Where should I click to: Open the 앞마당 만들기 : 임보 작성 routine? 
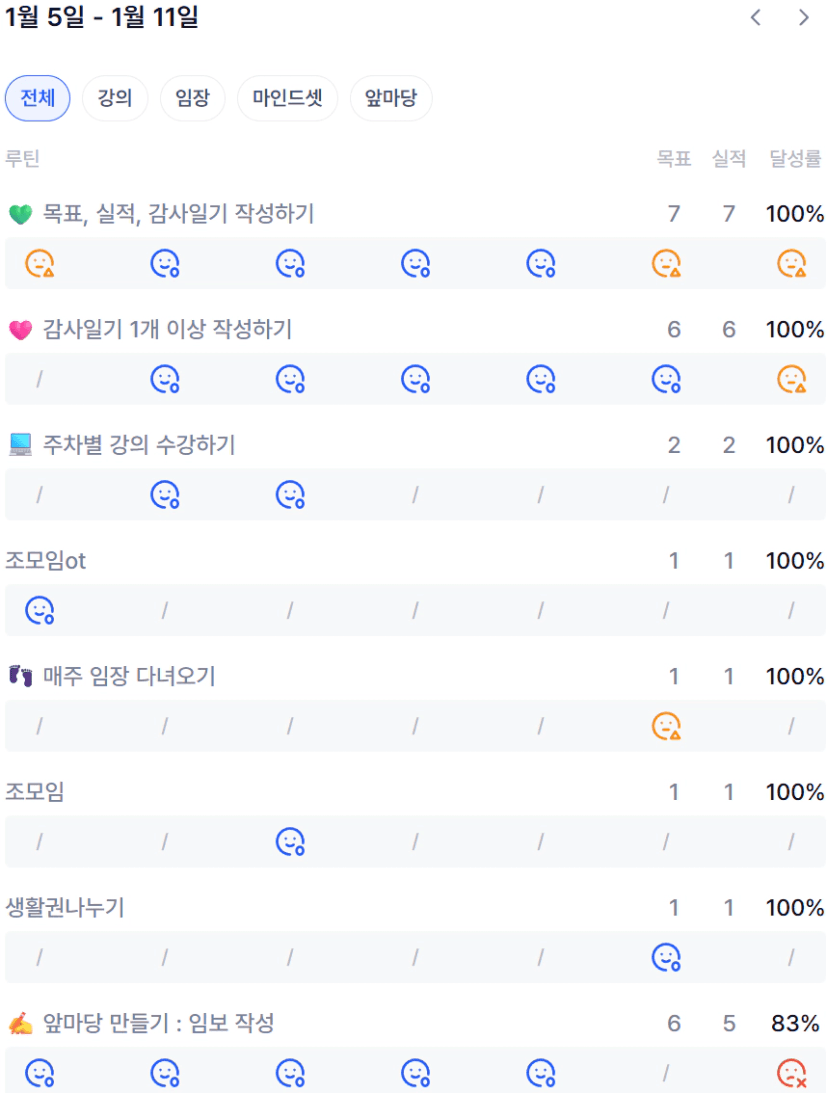[x=158, y=1023]
